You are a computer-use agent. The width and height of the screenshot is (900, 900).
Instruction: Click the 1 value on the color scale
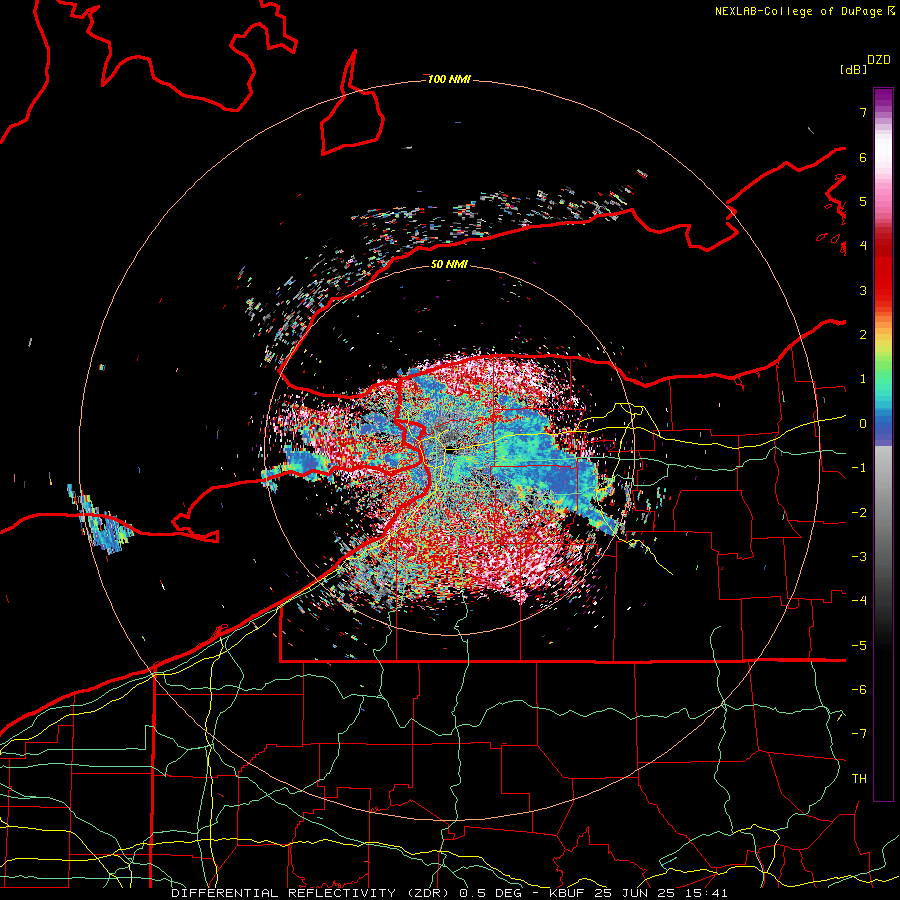coord(863,379)
